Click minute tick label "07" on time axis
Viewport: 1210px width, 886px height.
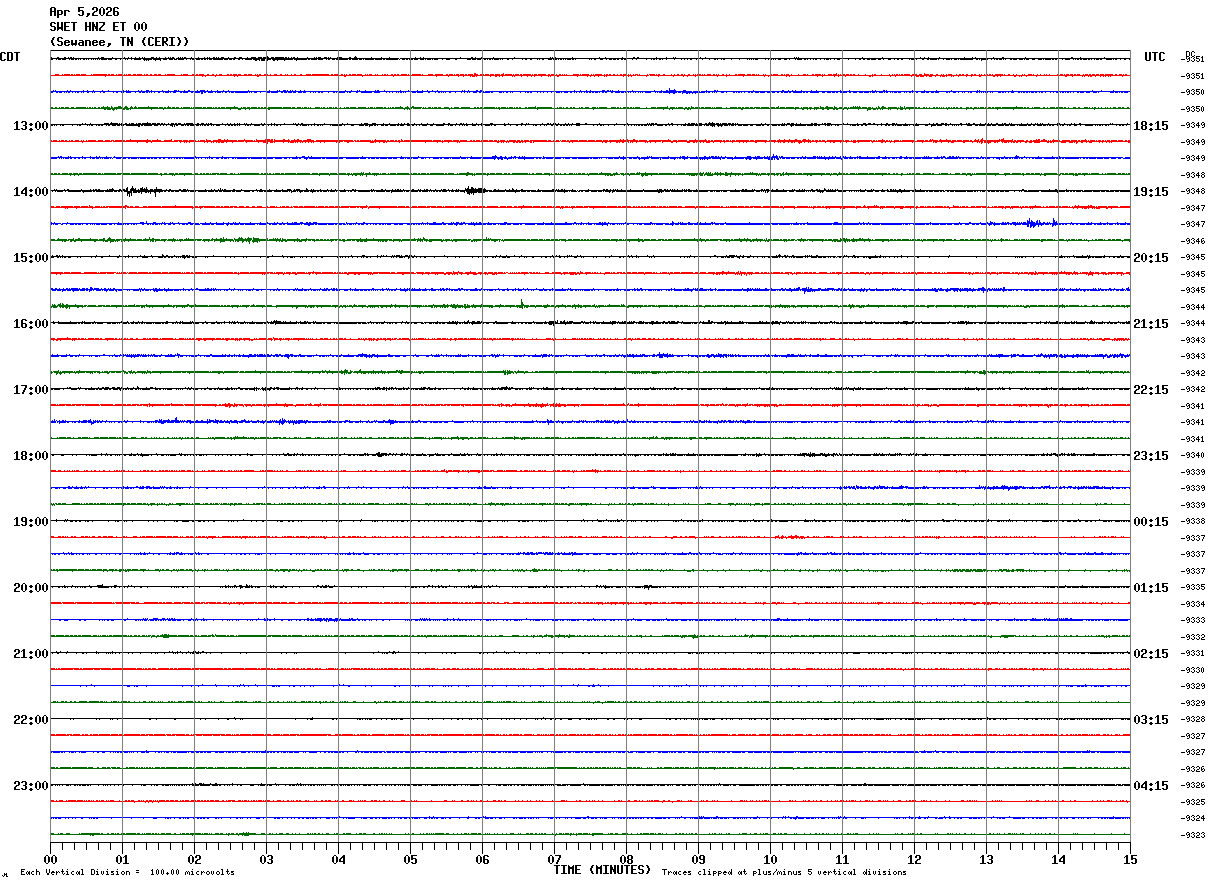[x=554, y=859]
